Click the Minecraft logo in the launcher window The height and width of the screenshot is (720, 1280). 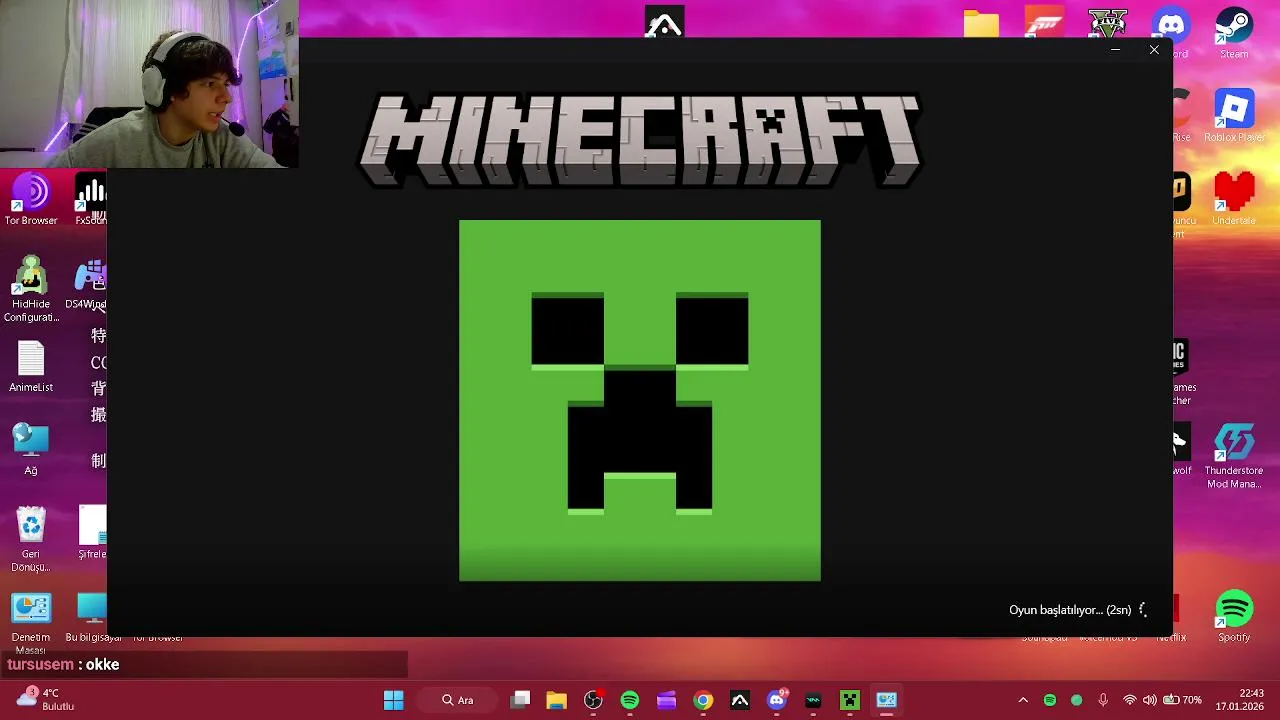click(640, 140)
